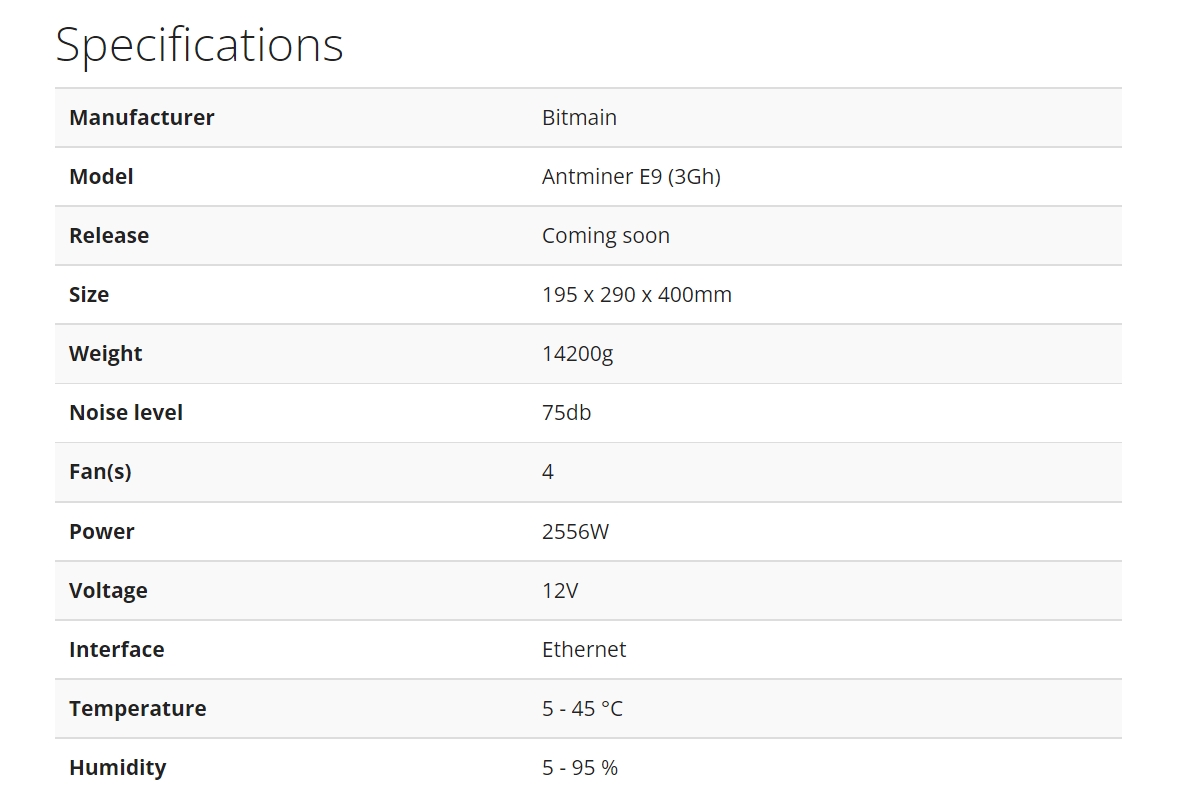Click the Ethernet interface value
Image resolution: width=1182 pixels, height=798 pixels.
[584, 649]
